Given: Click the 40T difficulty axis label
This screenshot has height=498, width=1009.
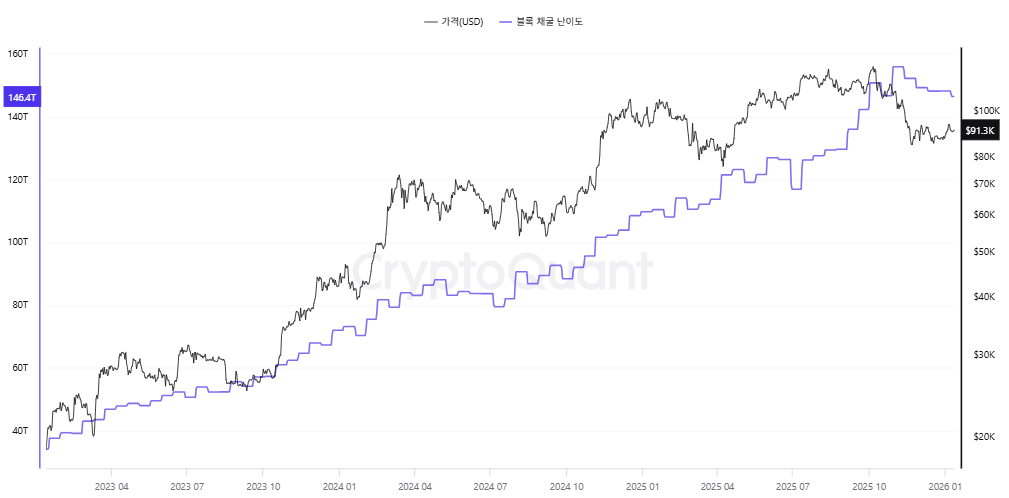Looking at the screenshot, I should 19,431.
